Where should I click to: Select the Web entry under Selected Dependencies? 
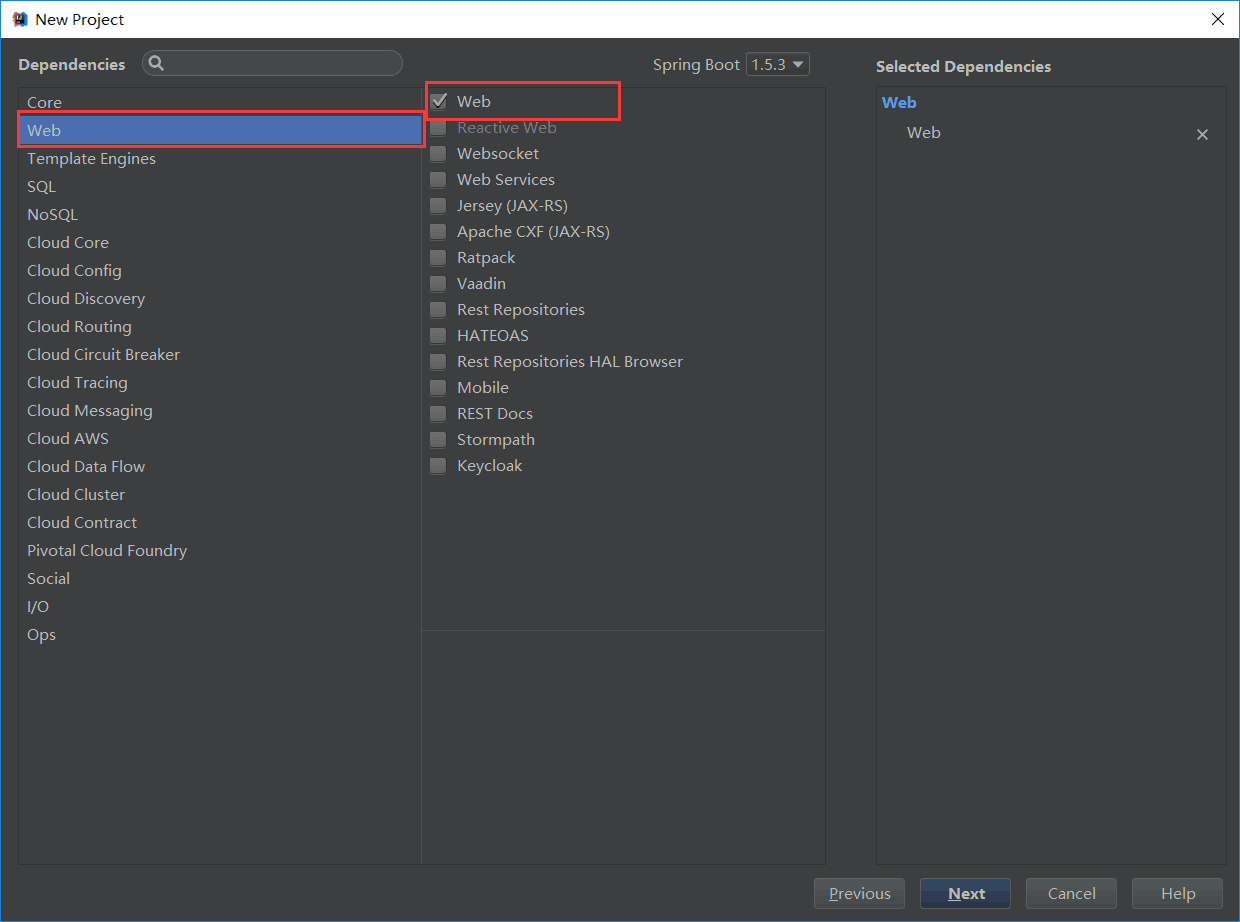tap(923, 132)
